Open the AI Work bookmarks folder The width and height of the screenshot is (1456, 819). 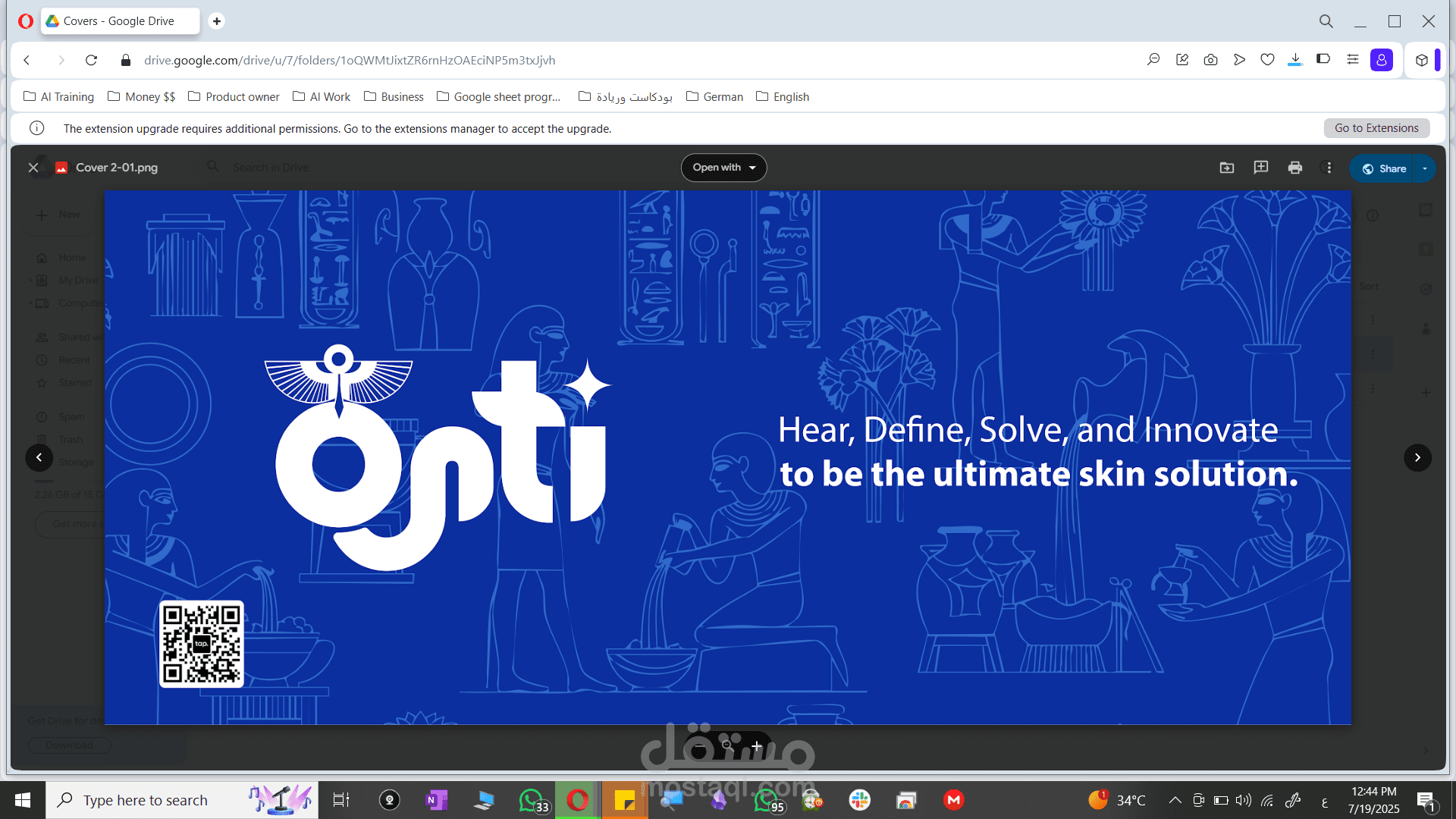[x=322, y=97]
